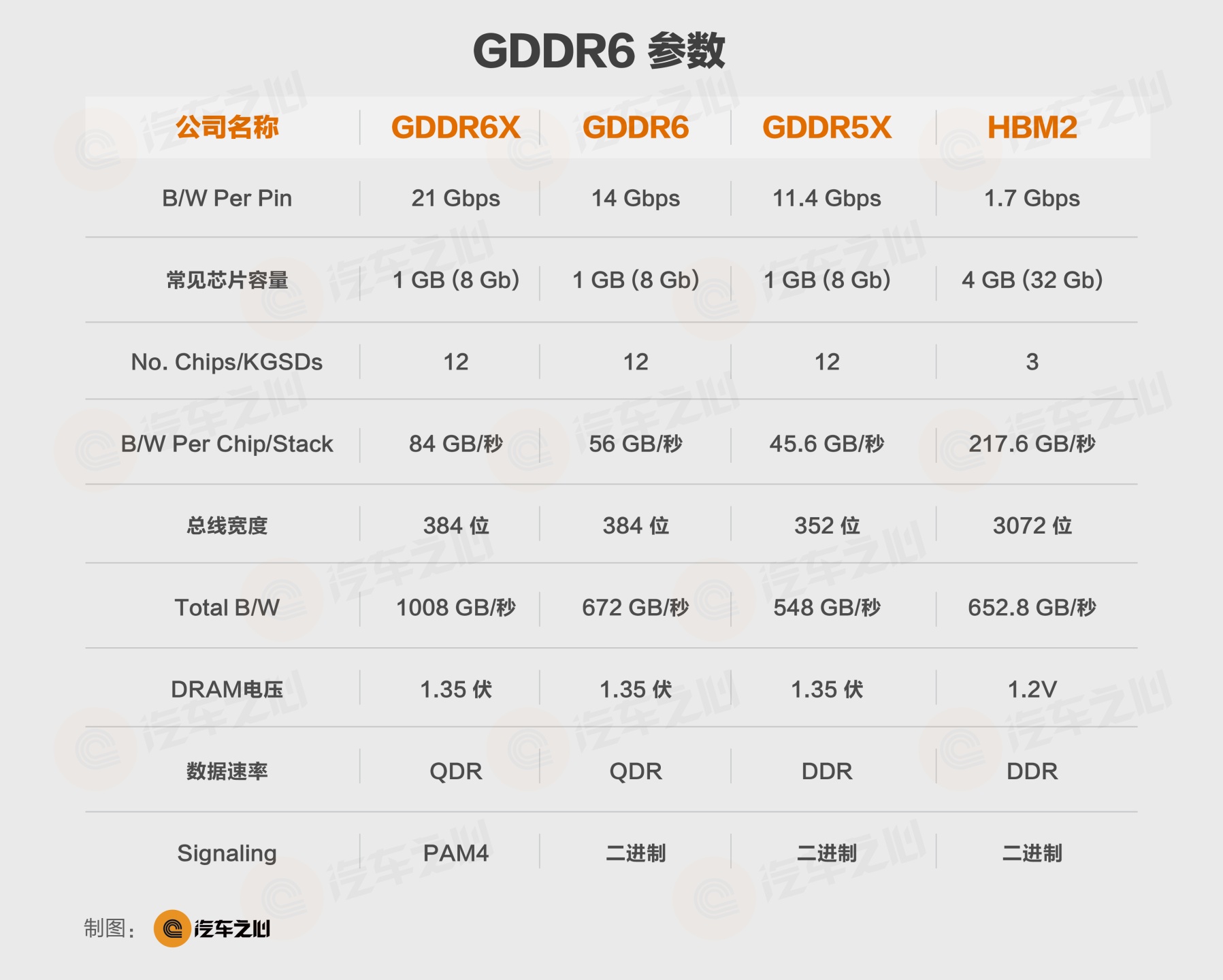Select the GDDR6X column header
The image size is (1223, 980).
pyautogui.click(x=455, y=128)
